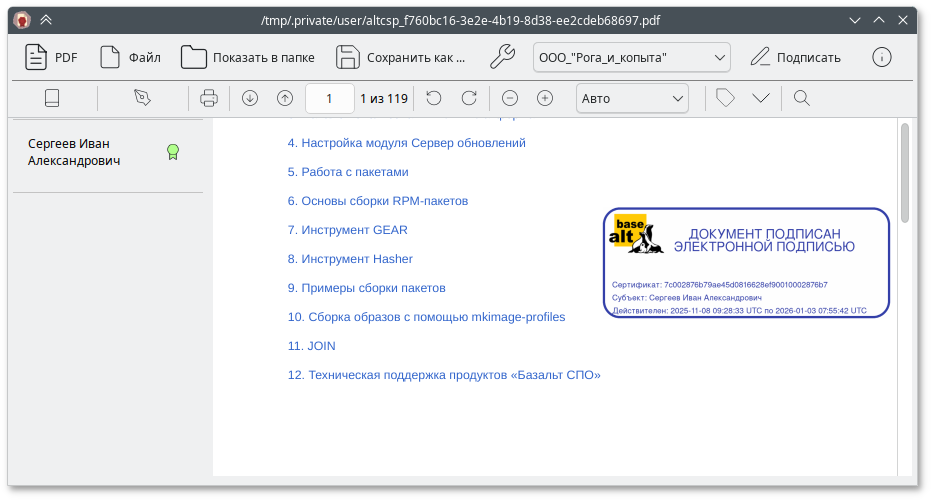Image resolution: width=931 pixels, height=500 pixels.
Task: Rotate the page clockwise
Action: pos(469,98)
